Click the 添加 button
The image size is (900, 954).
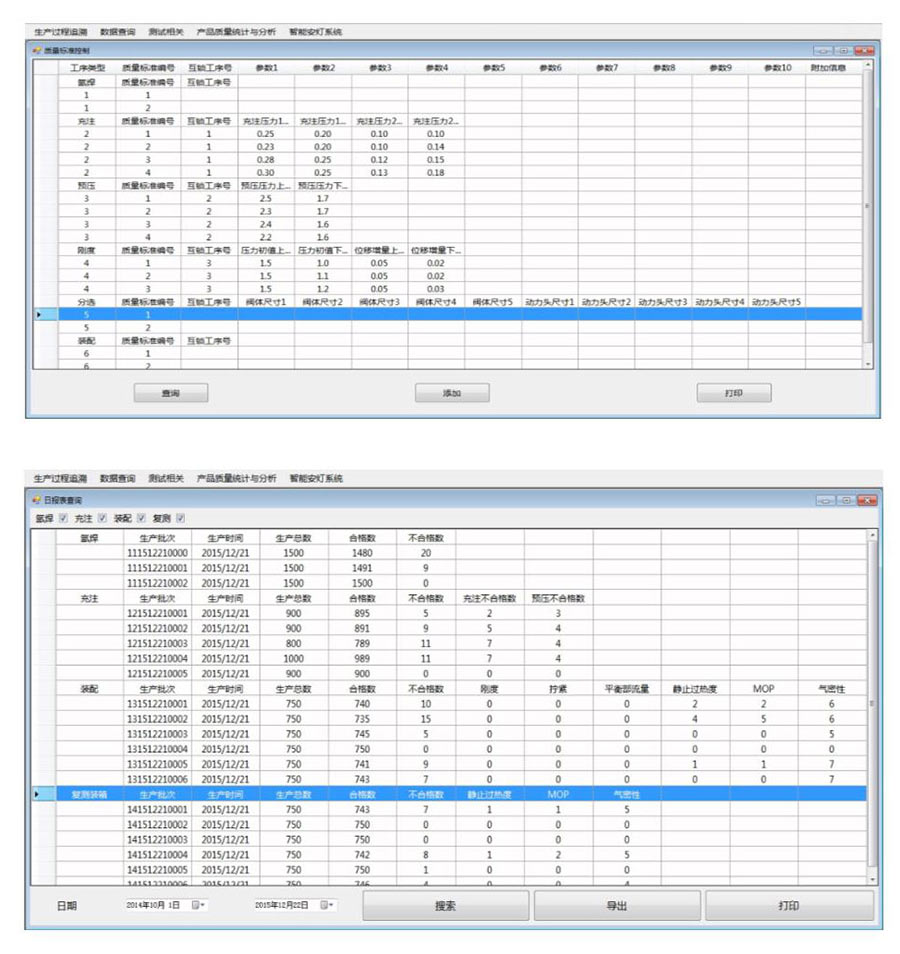point(452,393)
